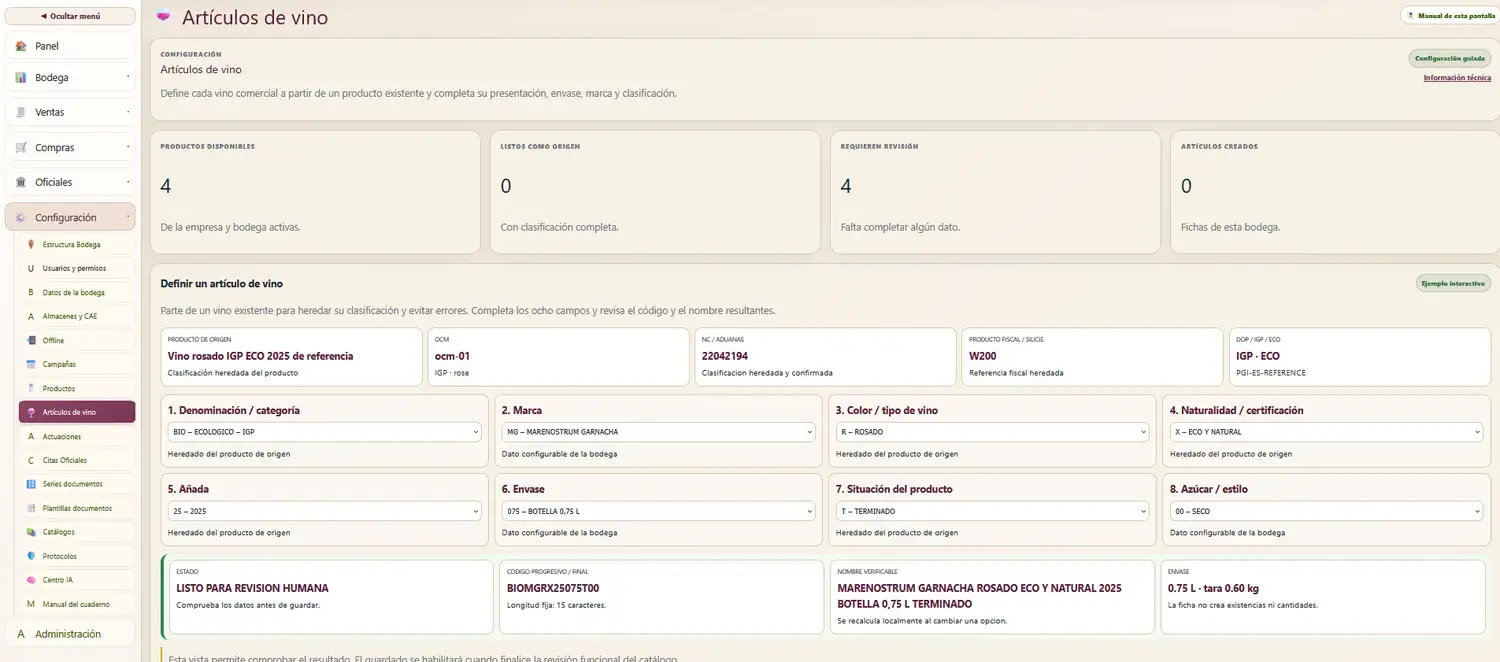Click the Campañas calendar icon
Viewport: 1500px width, 662px height.
click(x=31, y=364)
